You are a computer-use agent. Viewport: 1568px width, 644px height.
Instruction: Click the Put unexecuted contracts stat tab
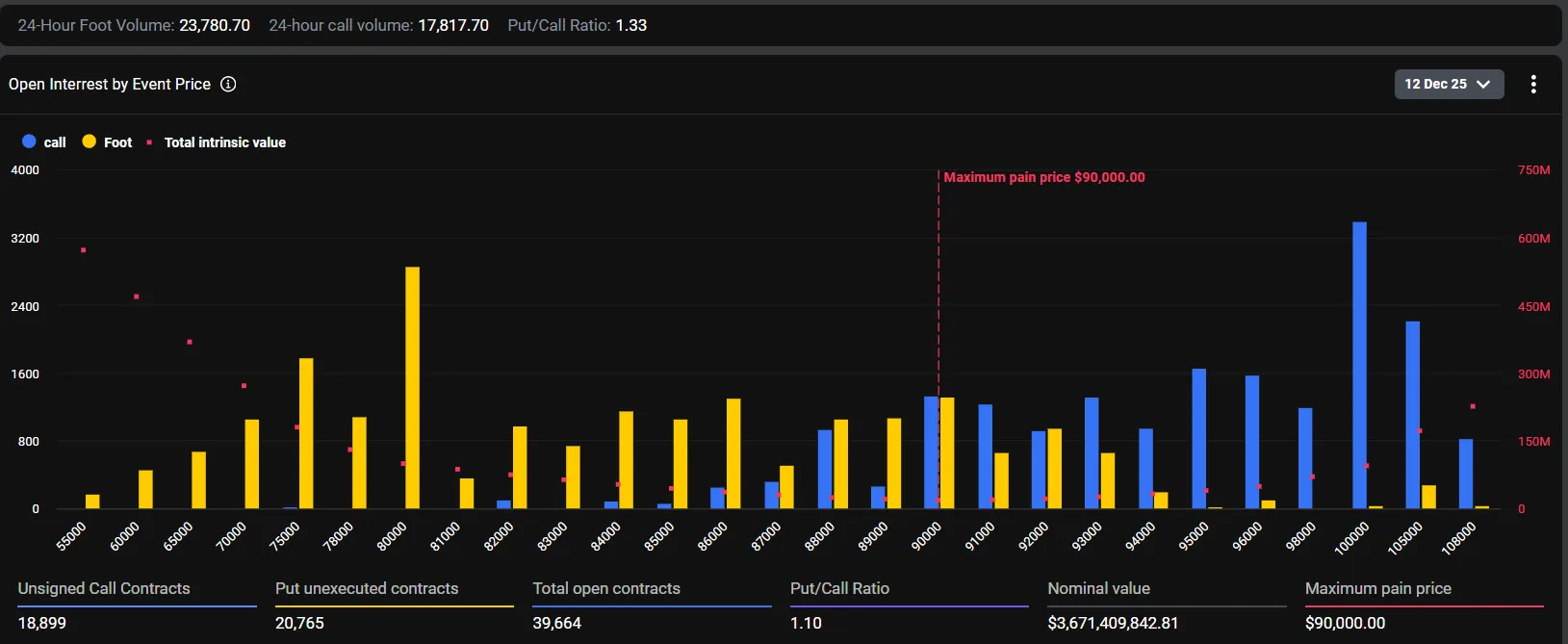click(367, 588)
